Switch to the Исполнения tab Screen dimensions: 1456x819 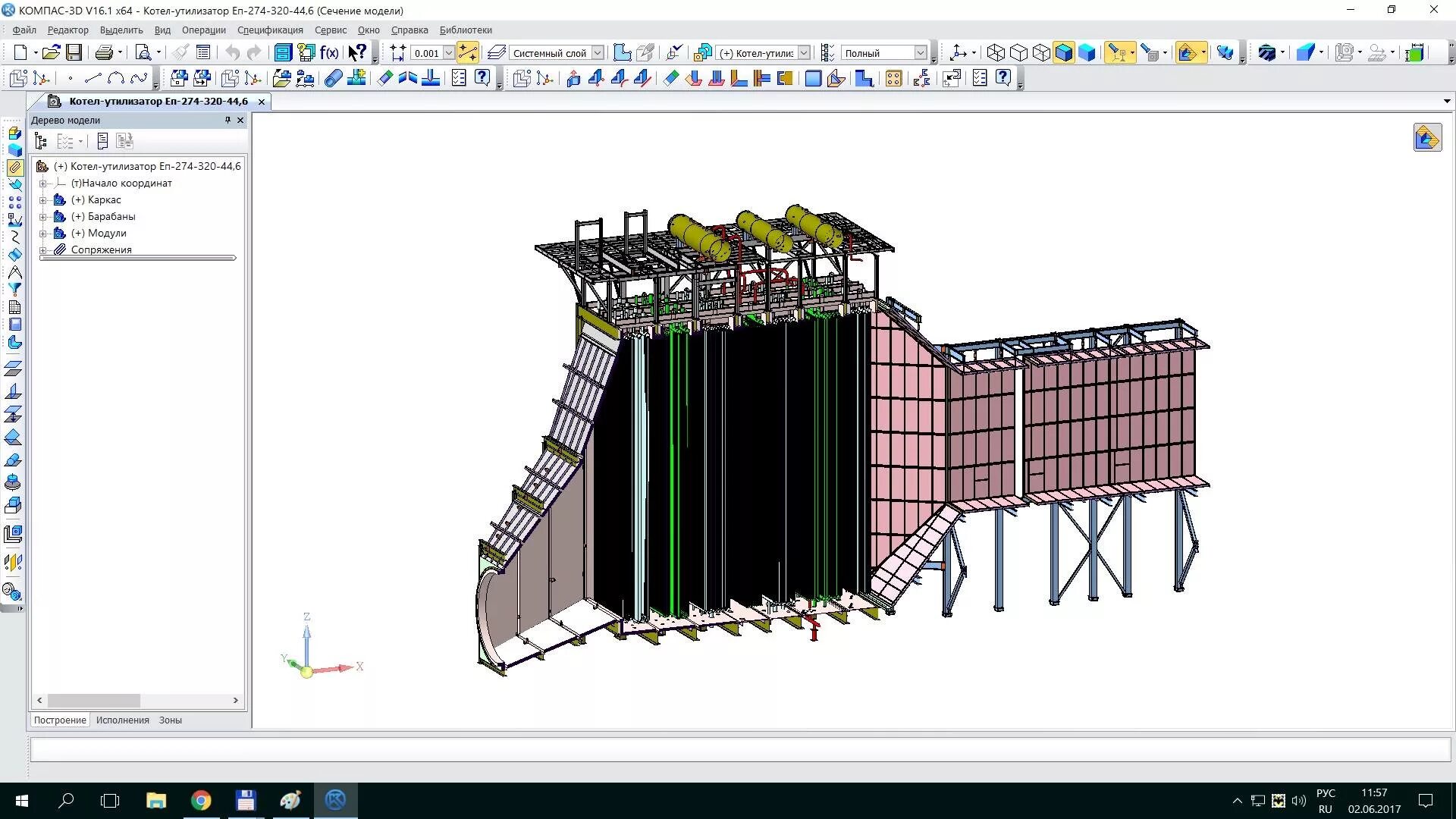122,720
